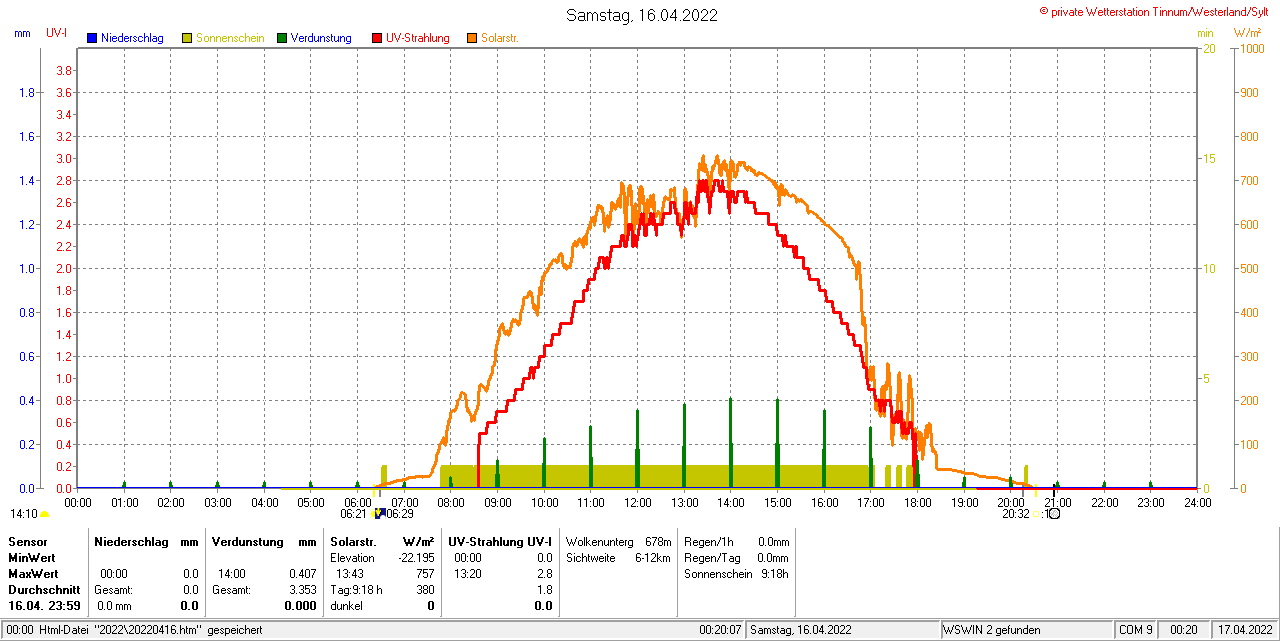This screenshot has width=1280, height=641.
Task: Click the Tag:9:18 h entry
Action: pyautogui.click(x=356, y=590)
